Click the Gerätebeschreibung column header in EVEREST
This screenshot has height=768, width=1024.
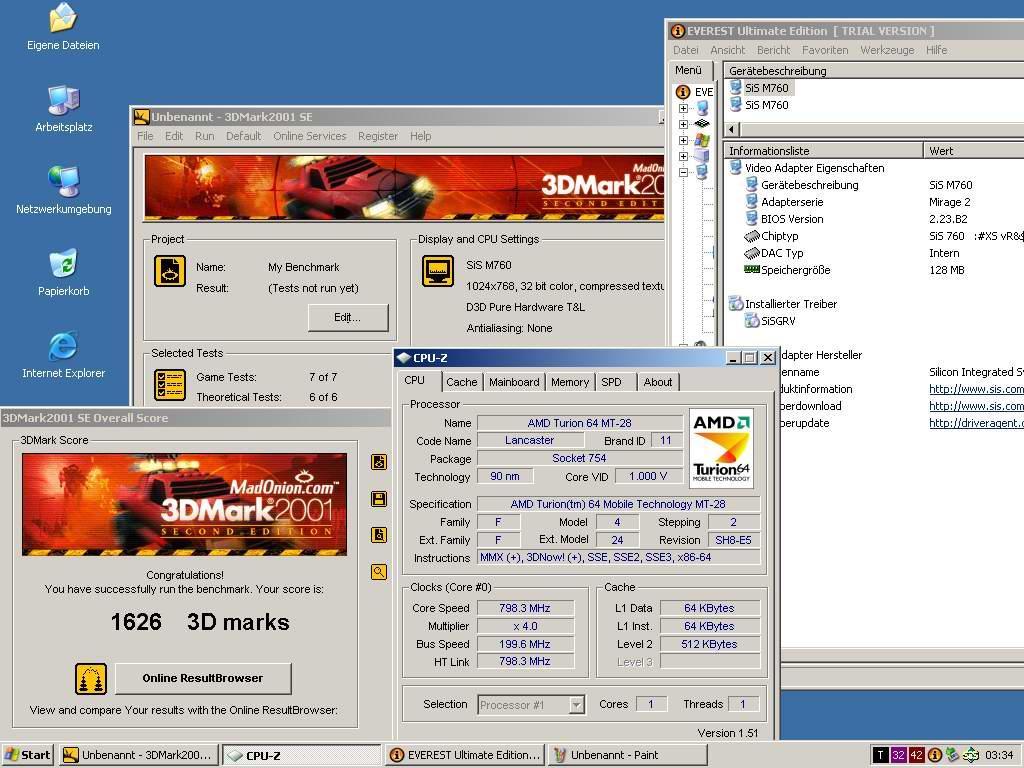[874, 71]
